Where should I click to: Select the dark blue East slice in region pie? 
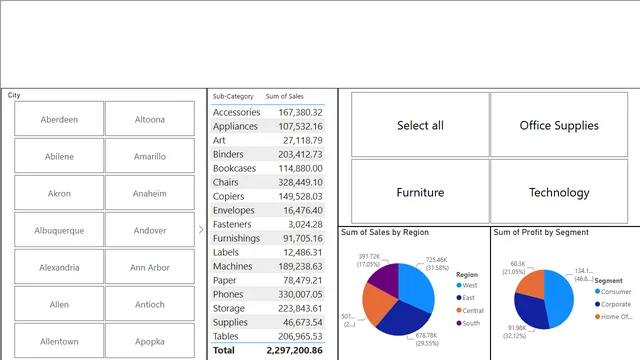(402, 320)
